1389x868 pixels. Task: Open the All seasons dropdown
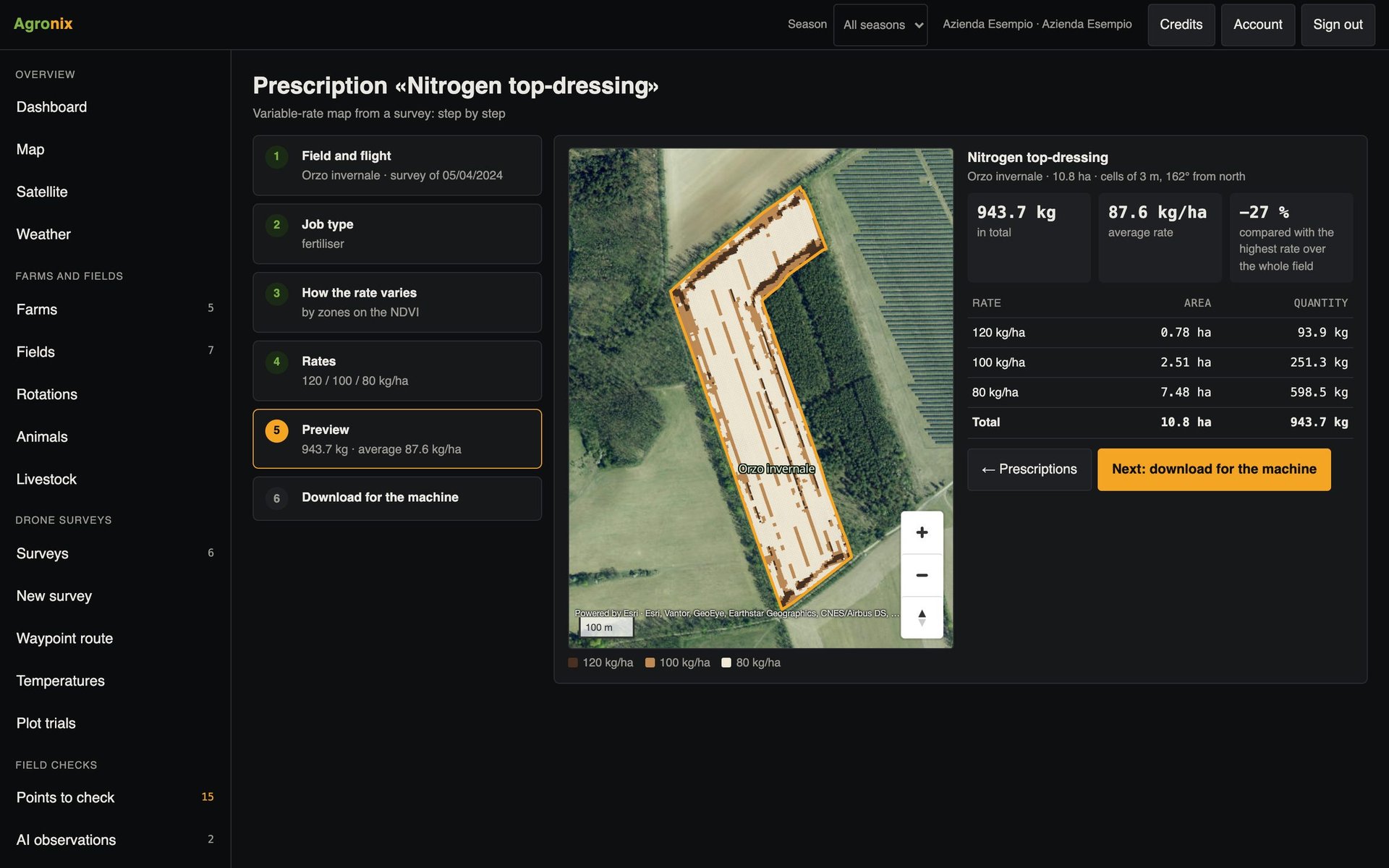pyautogui.click(x=880, y=25)
